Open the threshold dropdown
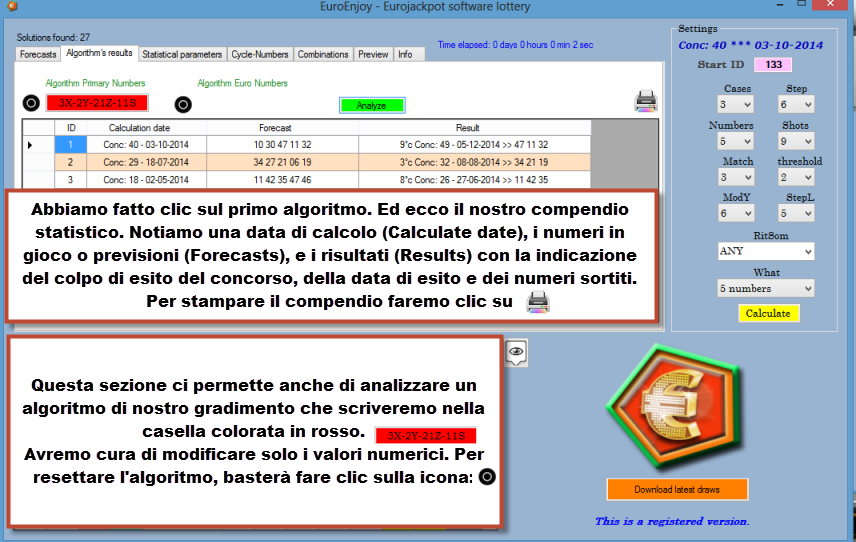 796,177
